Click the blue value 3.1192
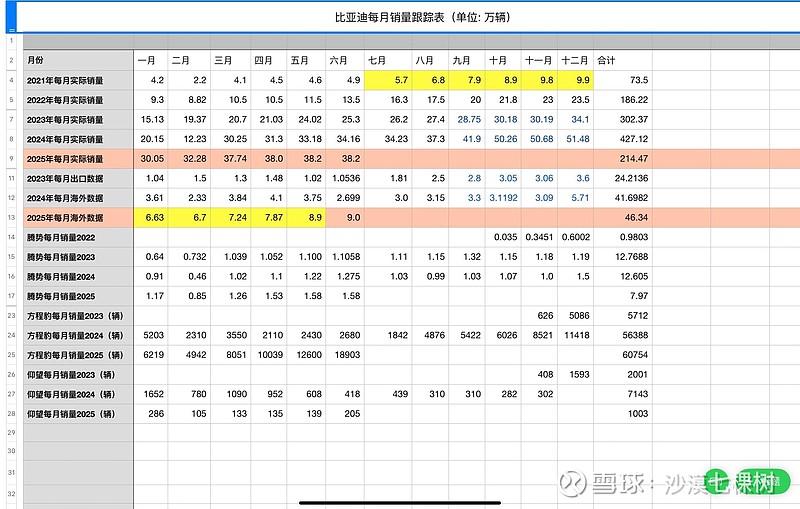The width and height of the screenshot is (800, 509). click(503, 198)
